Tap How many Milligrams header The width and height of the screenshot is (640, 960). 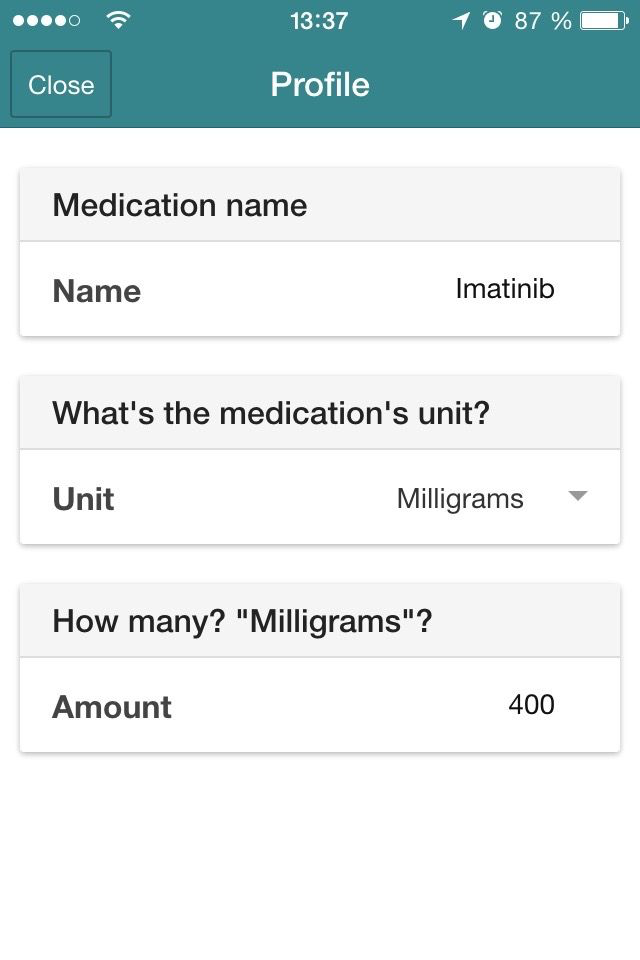[320, 621]
